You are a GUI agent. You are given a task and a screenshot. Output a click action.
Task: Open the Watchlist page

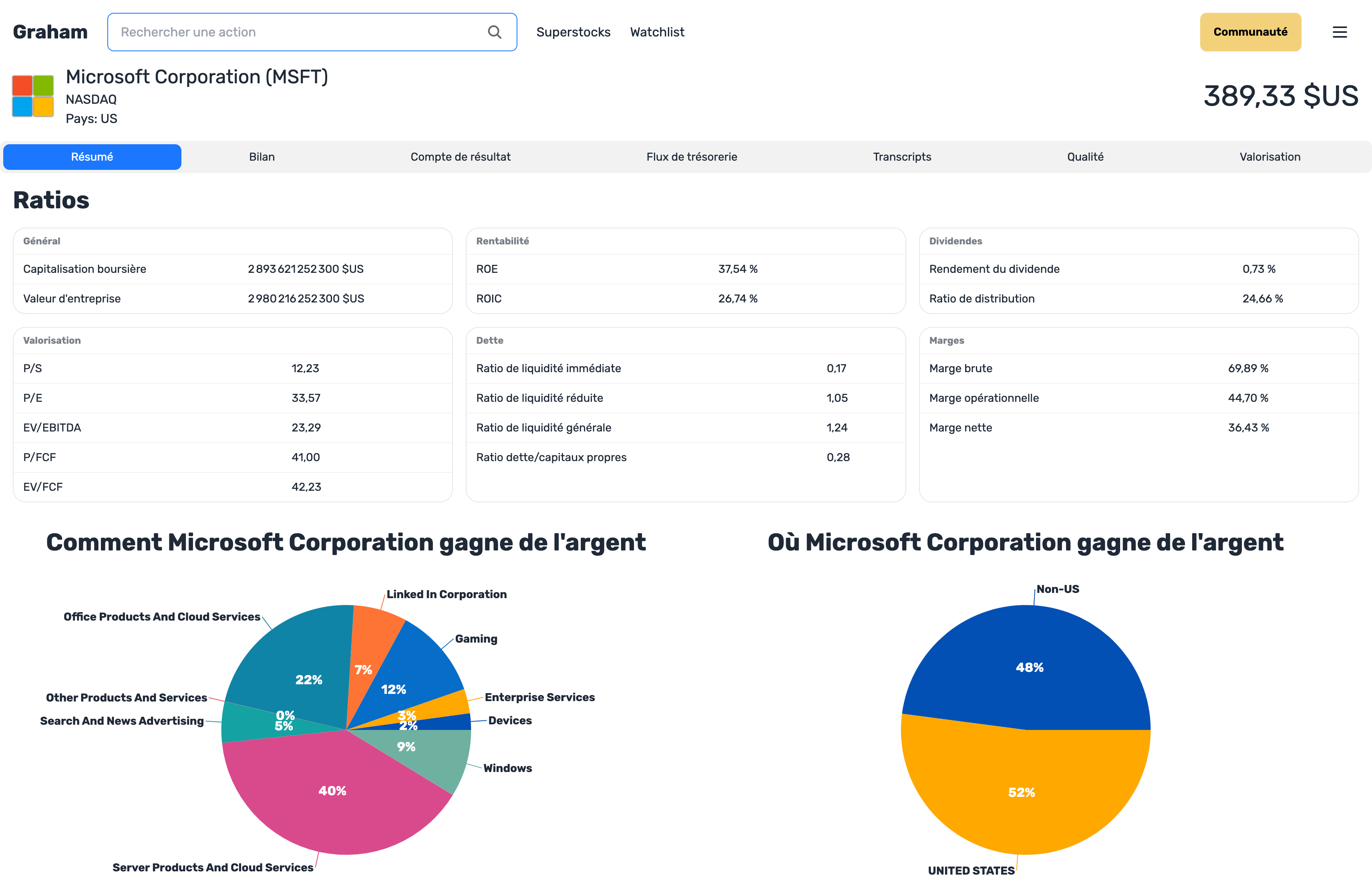[x=657, y=32]
